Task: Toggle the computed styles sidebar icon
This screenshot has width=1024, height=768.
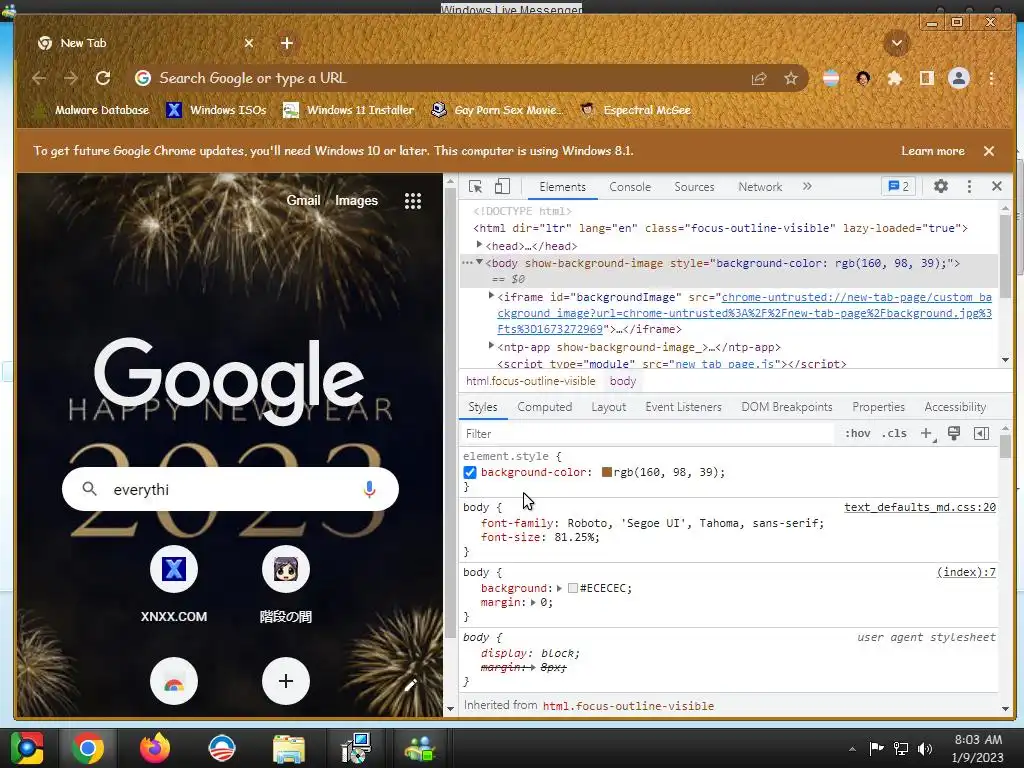Action: pos(981,434)
